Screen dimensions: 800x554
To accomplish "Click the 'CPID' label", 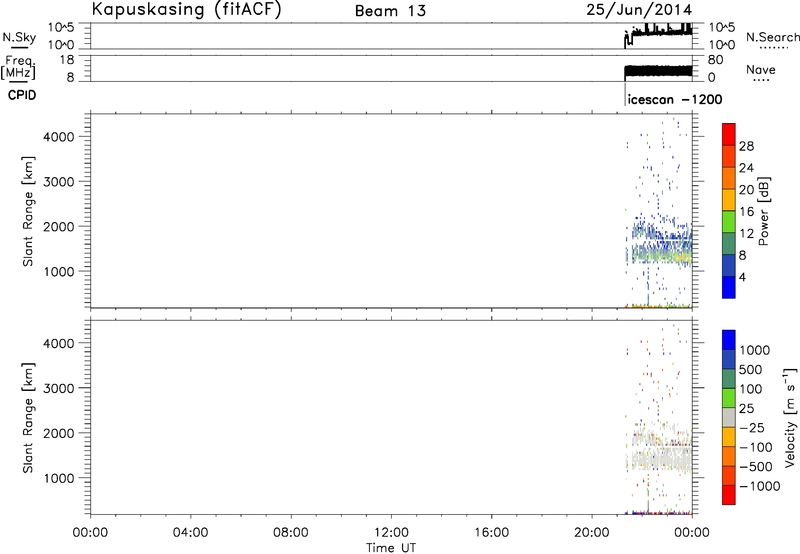I will [22, 95].
